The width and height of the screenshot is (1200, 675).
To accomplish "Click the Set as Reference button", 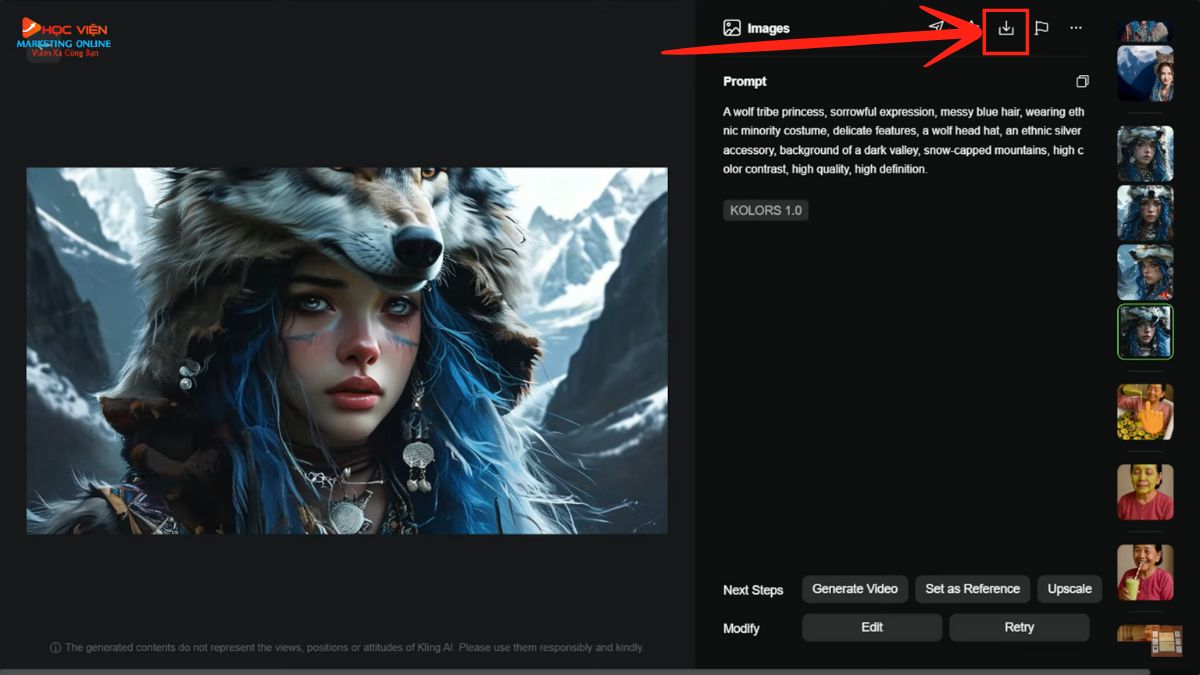I will click(x=972, y=589).
